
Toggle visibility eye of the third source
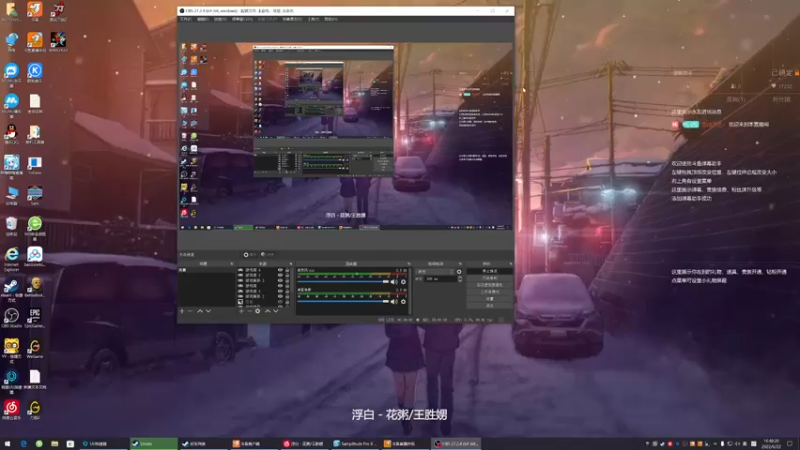point(280,281)
